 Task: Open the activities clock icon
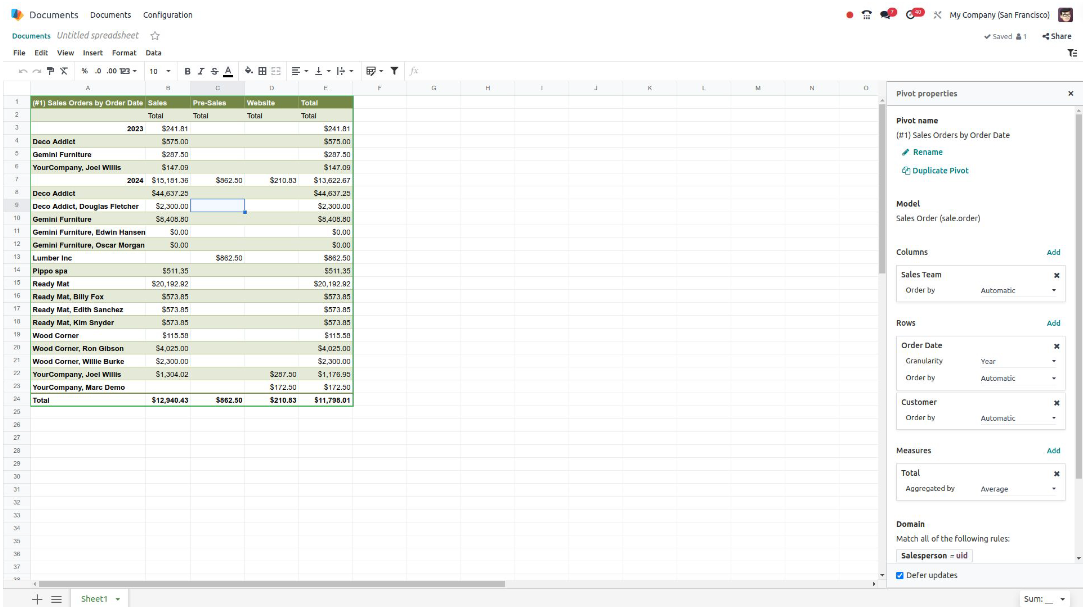point(913,14)
